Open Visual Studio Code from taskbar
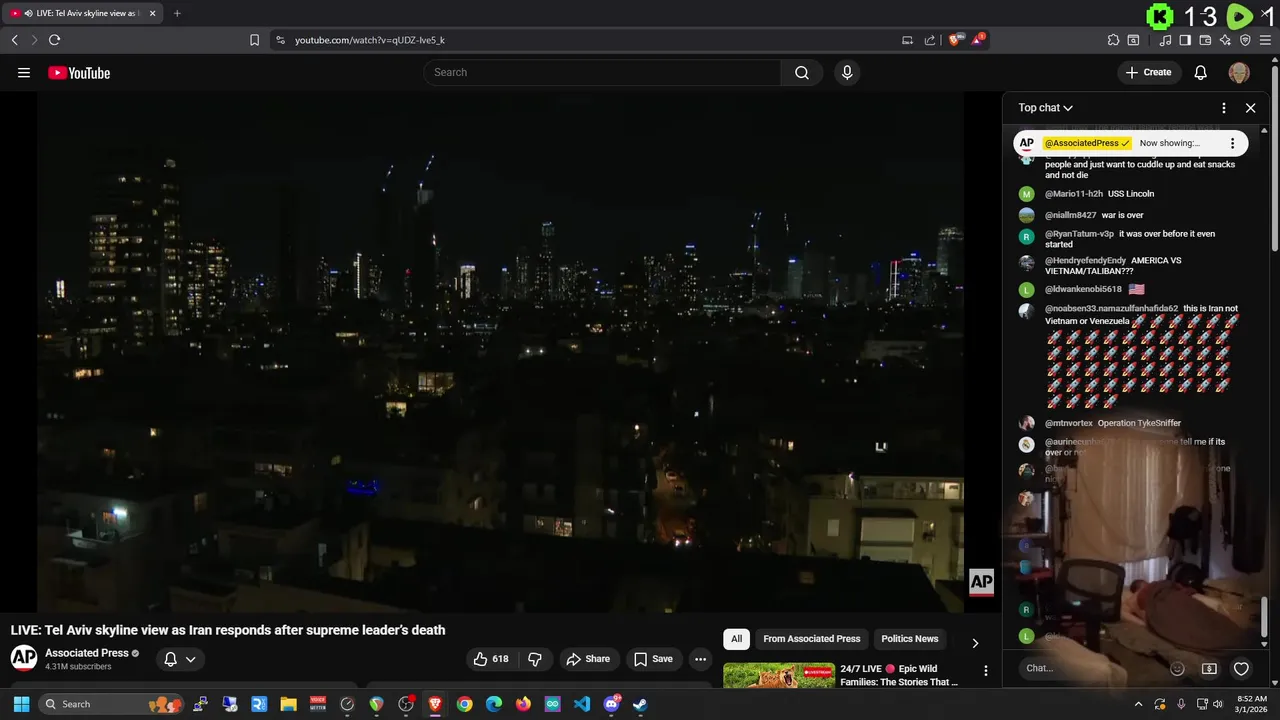Viewport: 1280px width, 720px height. pyautogui.click(x=582, y=704)
